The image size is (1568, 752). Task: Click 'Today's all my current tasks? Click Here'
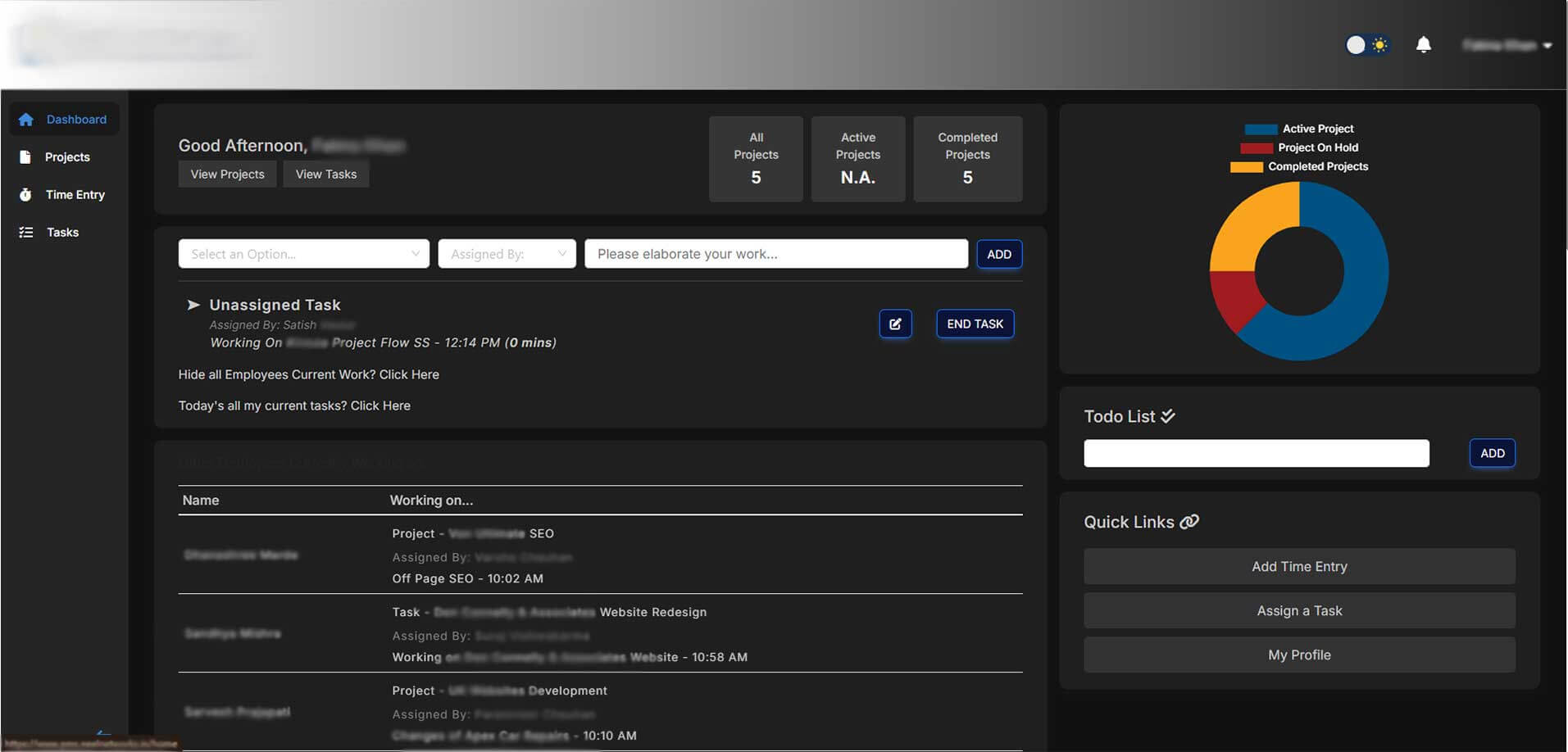point(294,405)
